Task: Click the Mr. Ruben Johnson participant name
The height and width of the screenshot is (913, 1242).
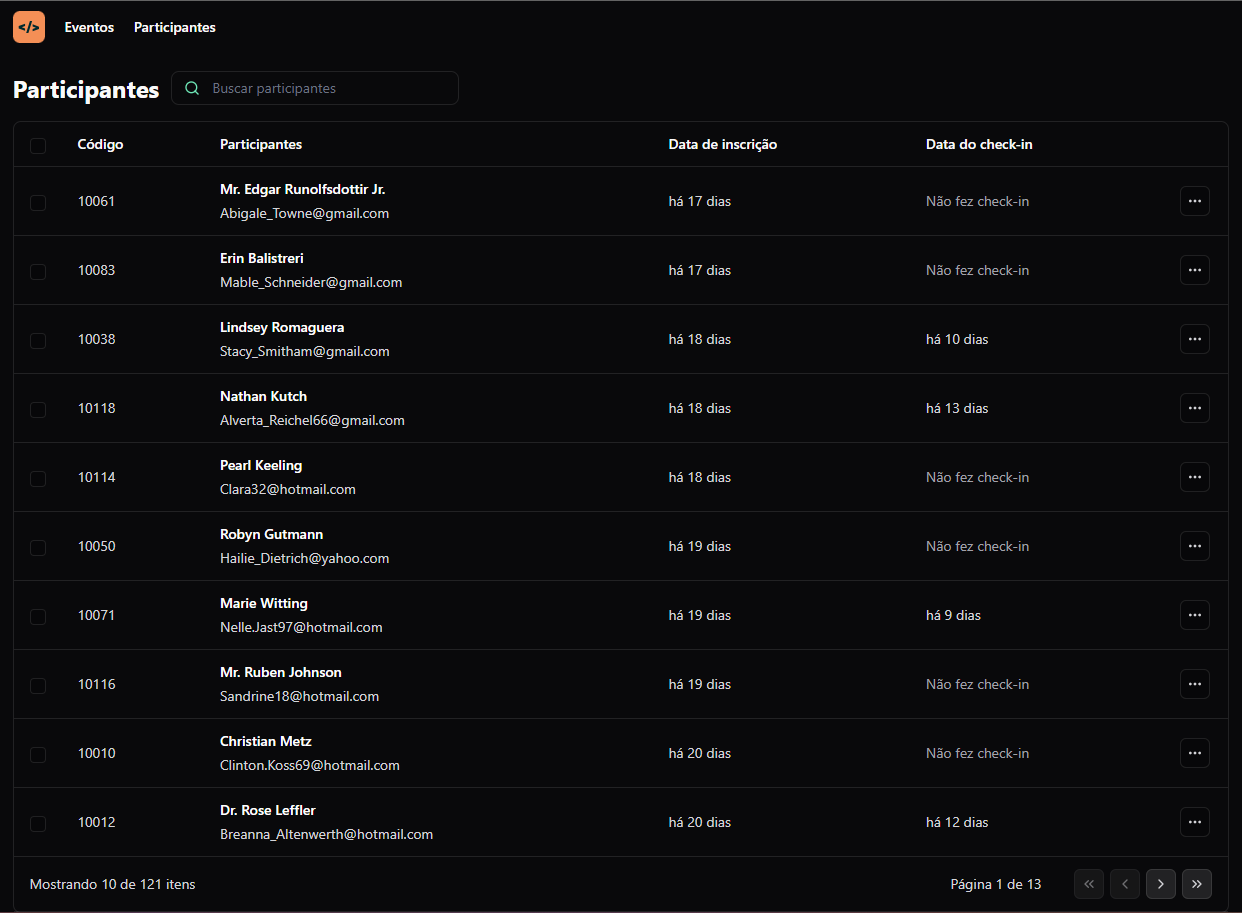Action: click(x=280, y=672)
